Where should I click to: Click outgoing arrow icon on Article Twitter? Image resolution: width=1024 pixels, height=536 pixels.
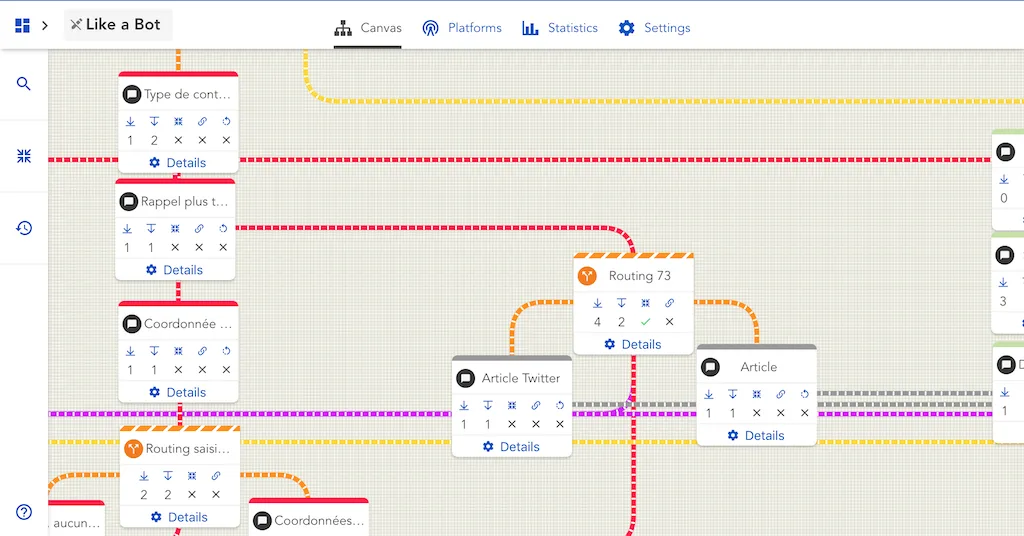coord(488,405)
